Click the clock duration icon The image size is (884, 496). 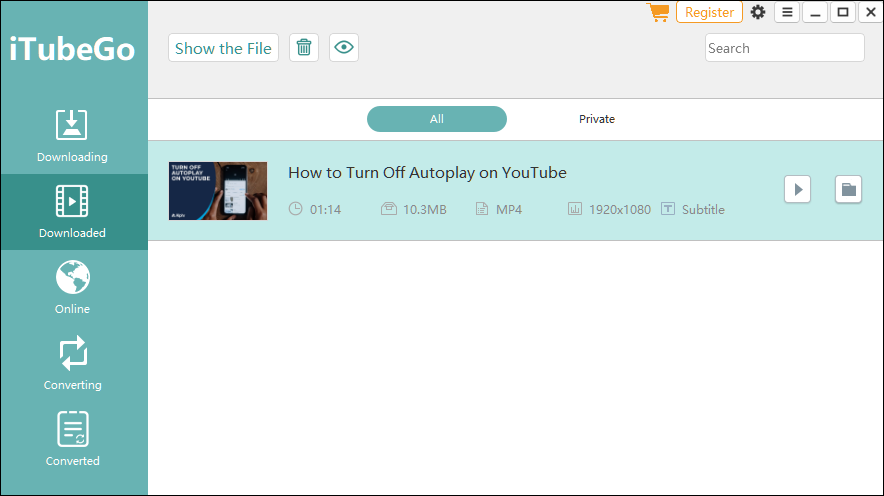[295, 209]
